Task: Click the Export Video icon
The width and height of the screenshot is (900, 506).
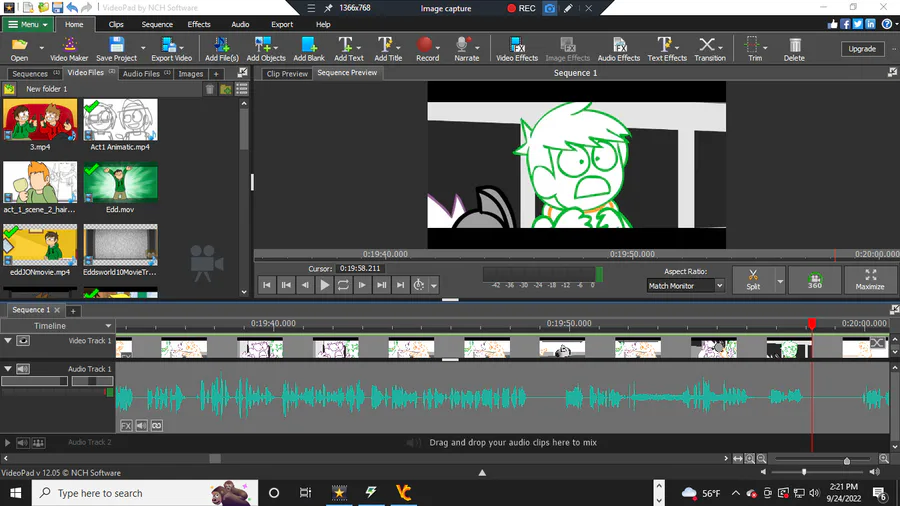Action: [x=171, y=49]
